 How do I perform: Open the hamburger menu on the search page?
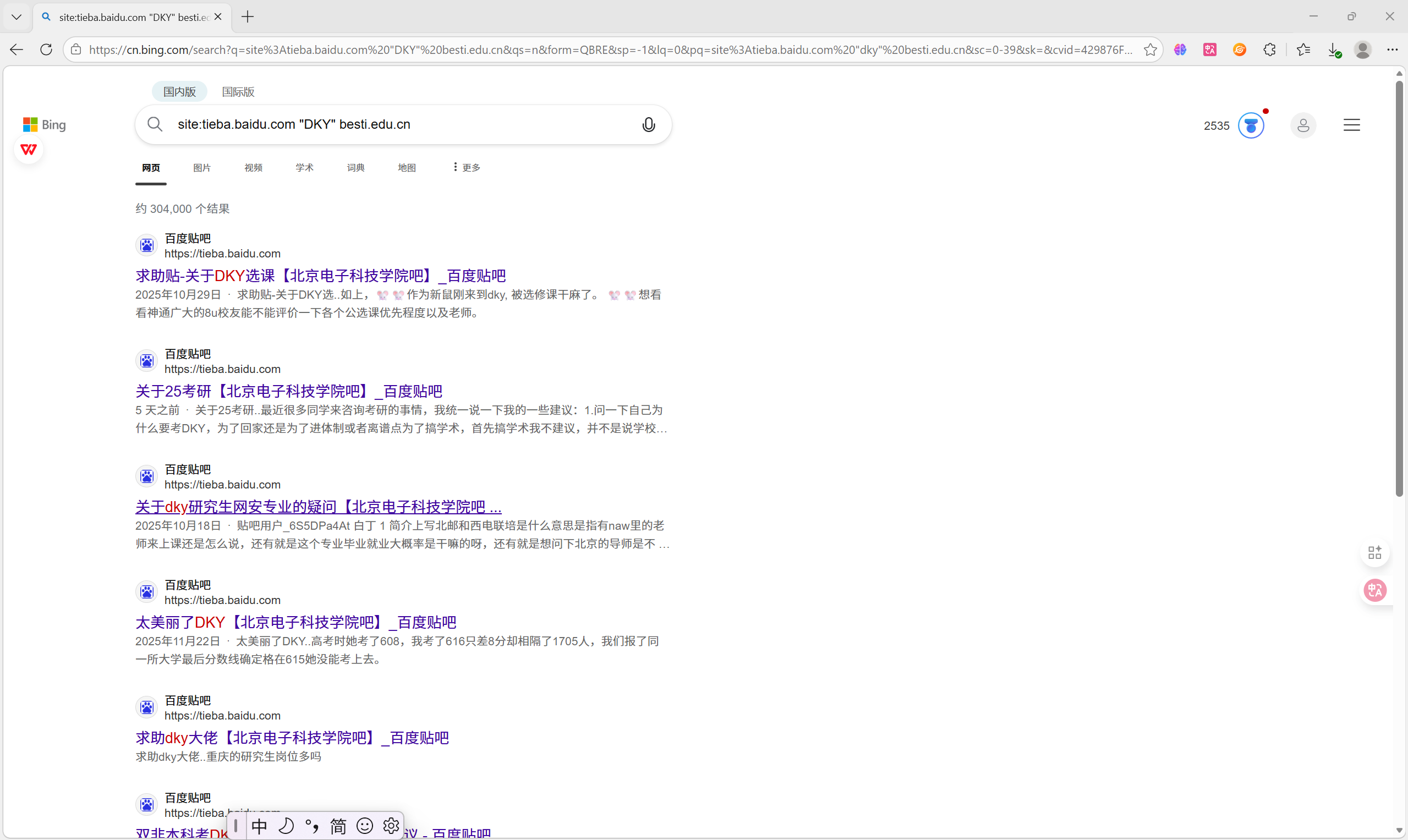1352,124
